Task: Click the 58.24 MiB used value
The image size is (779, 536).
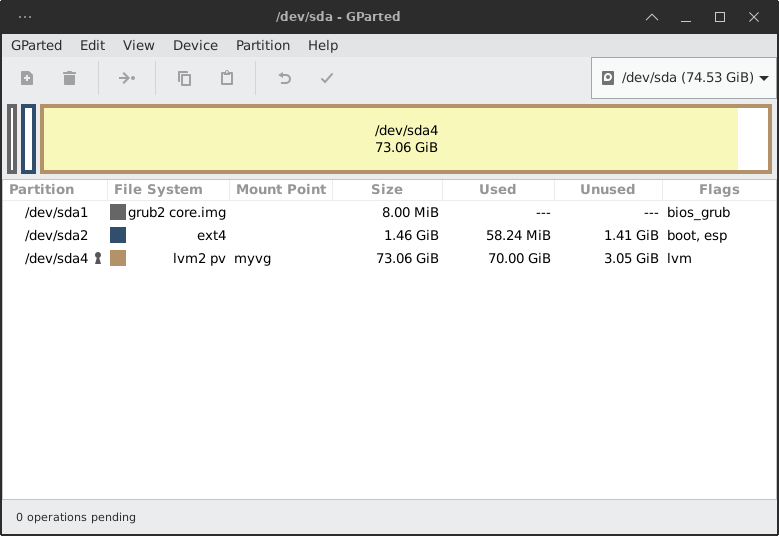Action: coord(518,235)
